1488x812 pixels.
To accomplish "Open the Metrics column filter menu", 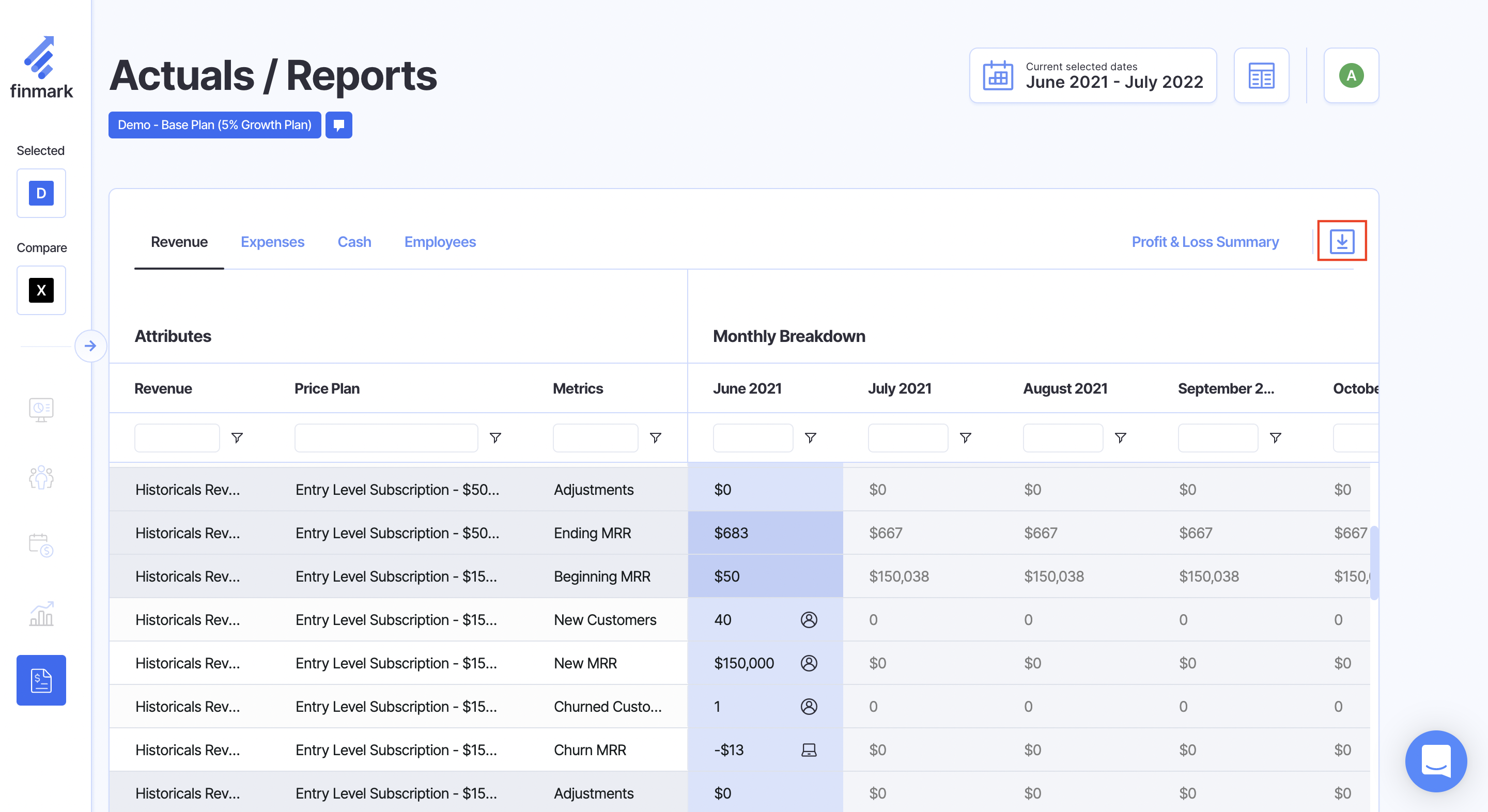I will tap(655, 438).
